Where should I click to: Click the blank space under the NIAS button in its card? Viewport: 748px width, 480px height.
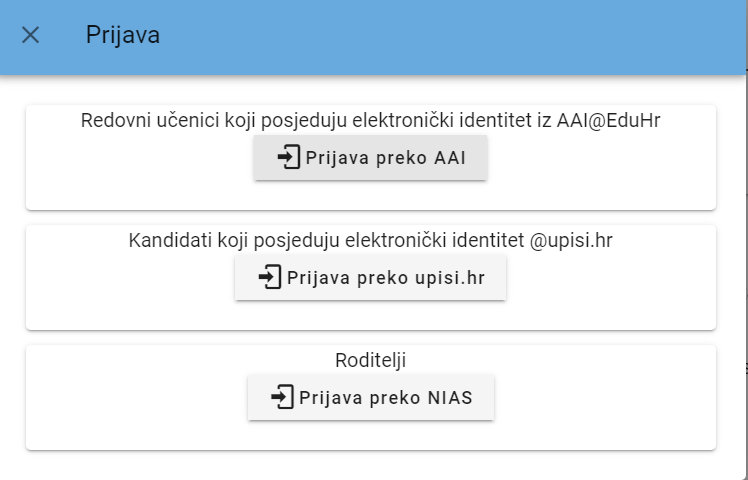(x=371, y=434)
